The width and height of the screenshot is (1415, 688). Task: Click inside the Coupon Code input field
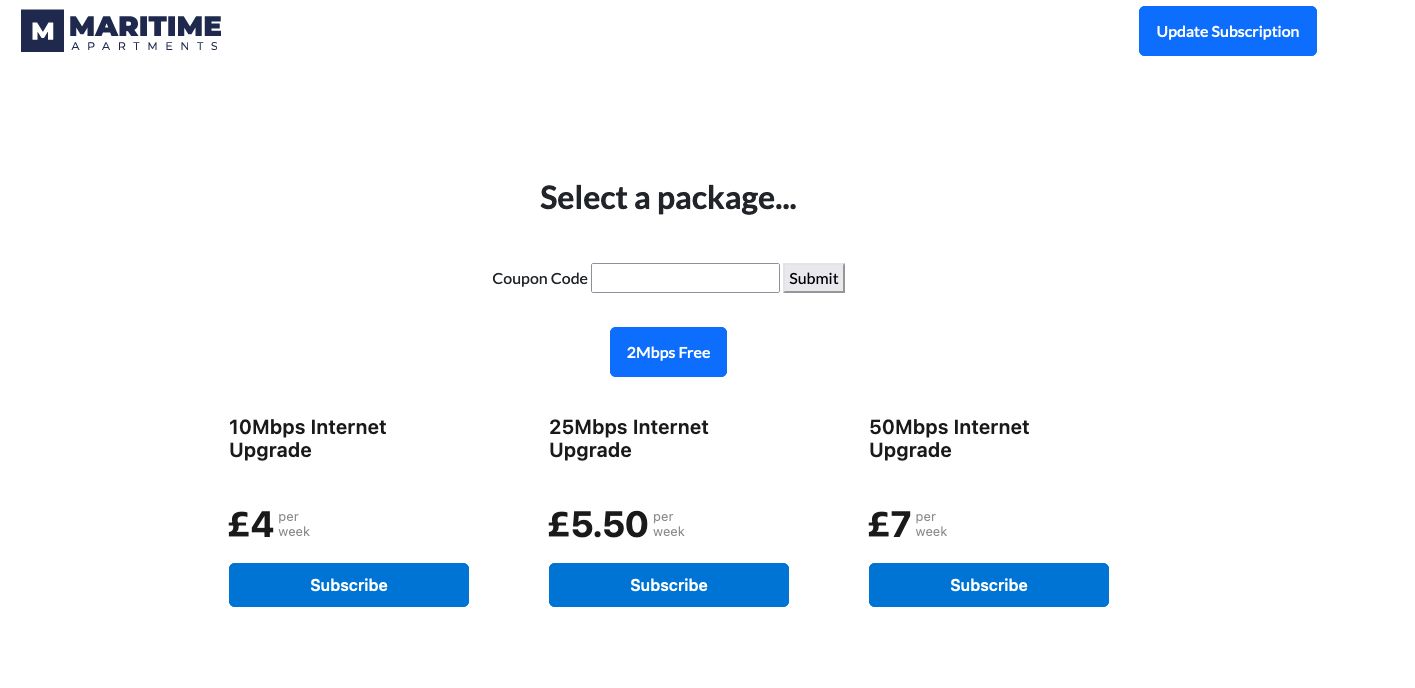click(685, 278)
